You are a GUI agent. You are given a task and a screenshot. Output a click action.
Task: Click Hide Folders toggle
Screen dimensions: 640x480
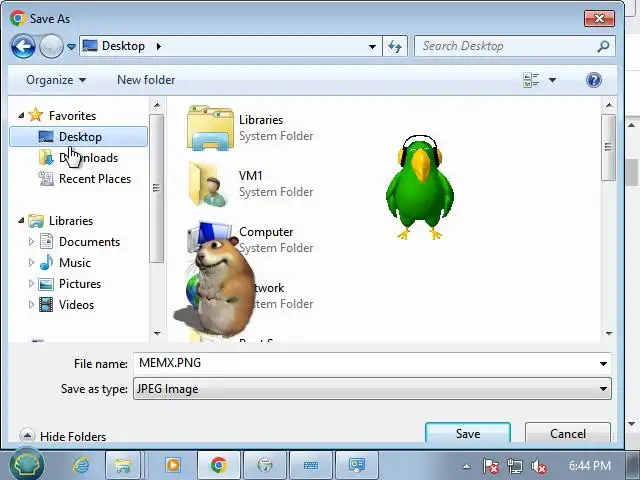tap(63, 436)
